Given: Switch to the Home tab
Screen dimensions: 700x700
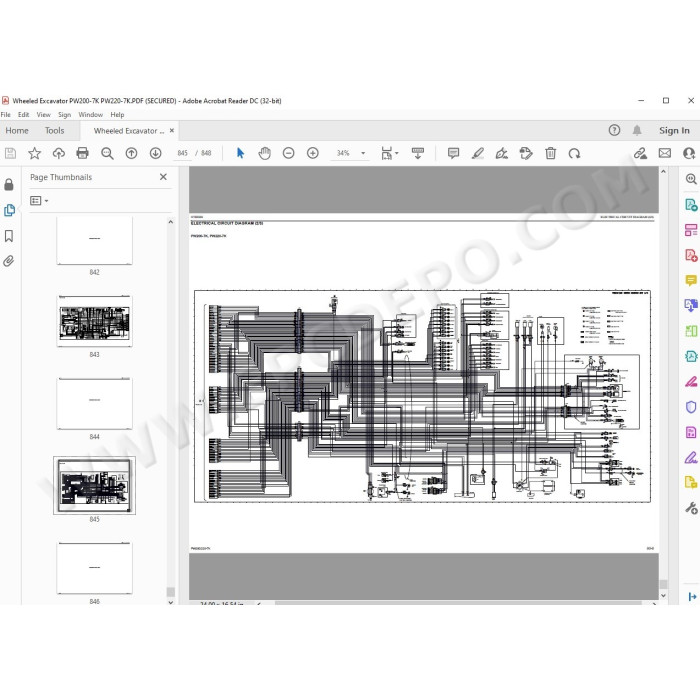Looking at the screenshot, I should click(17, 130).
